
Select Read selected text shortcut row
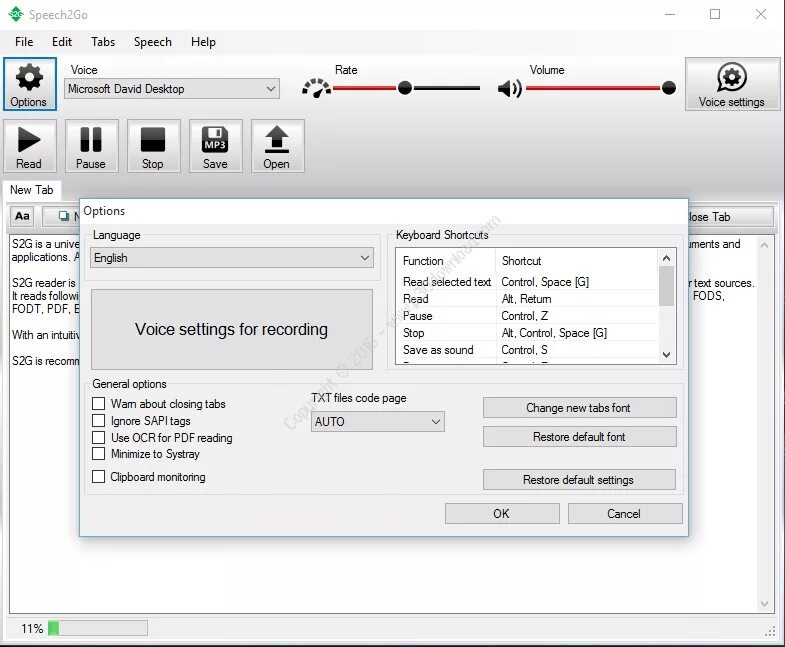click(x=529, y=282)
